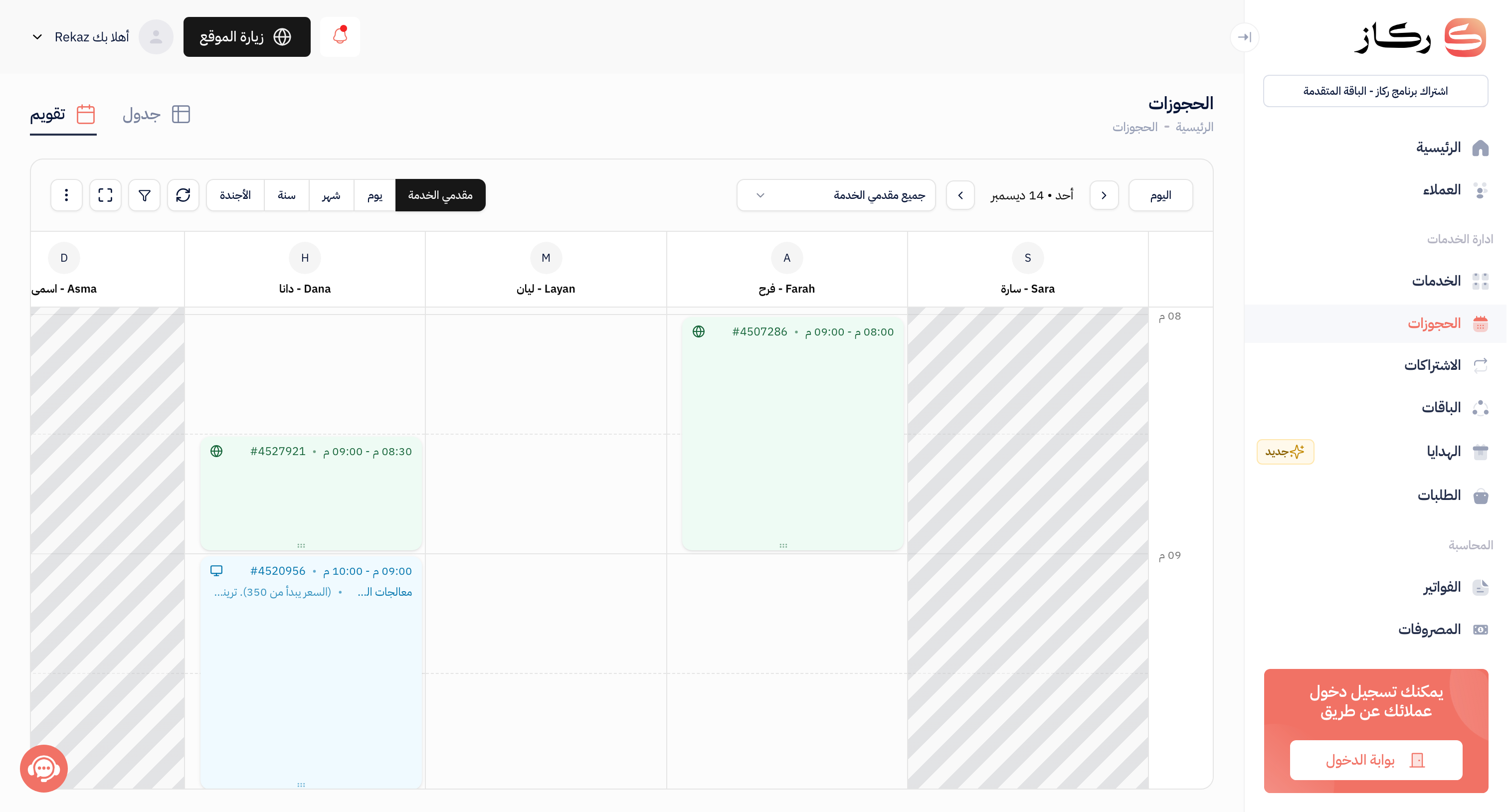Expand جميع مقدمي الخدمة dropdown
Screen dimensions: 1508x812
[836, 195]
